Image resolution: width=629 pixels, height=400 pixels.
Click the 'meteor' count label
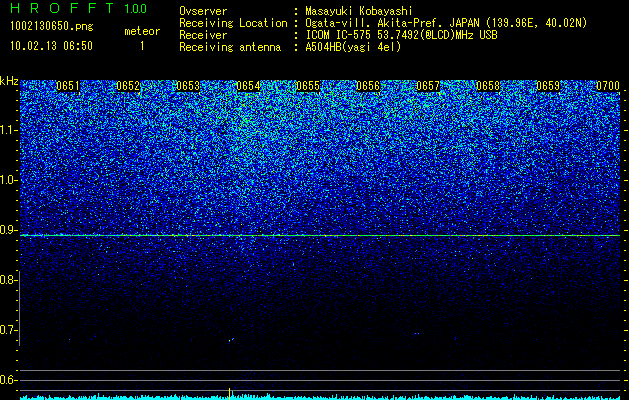[x=142, y=31]
